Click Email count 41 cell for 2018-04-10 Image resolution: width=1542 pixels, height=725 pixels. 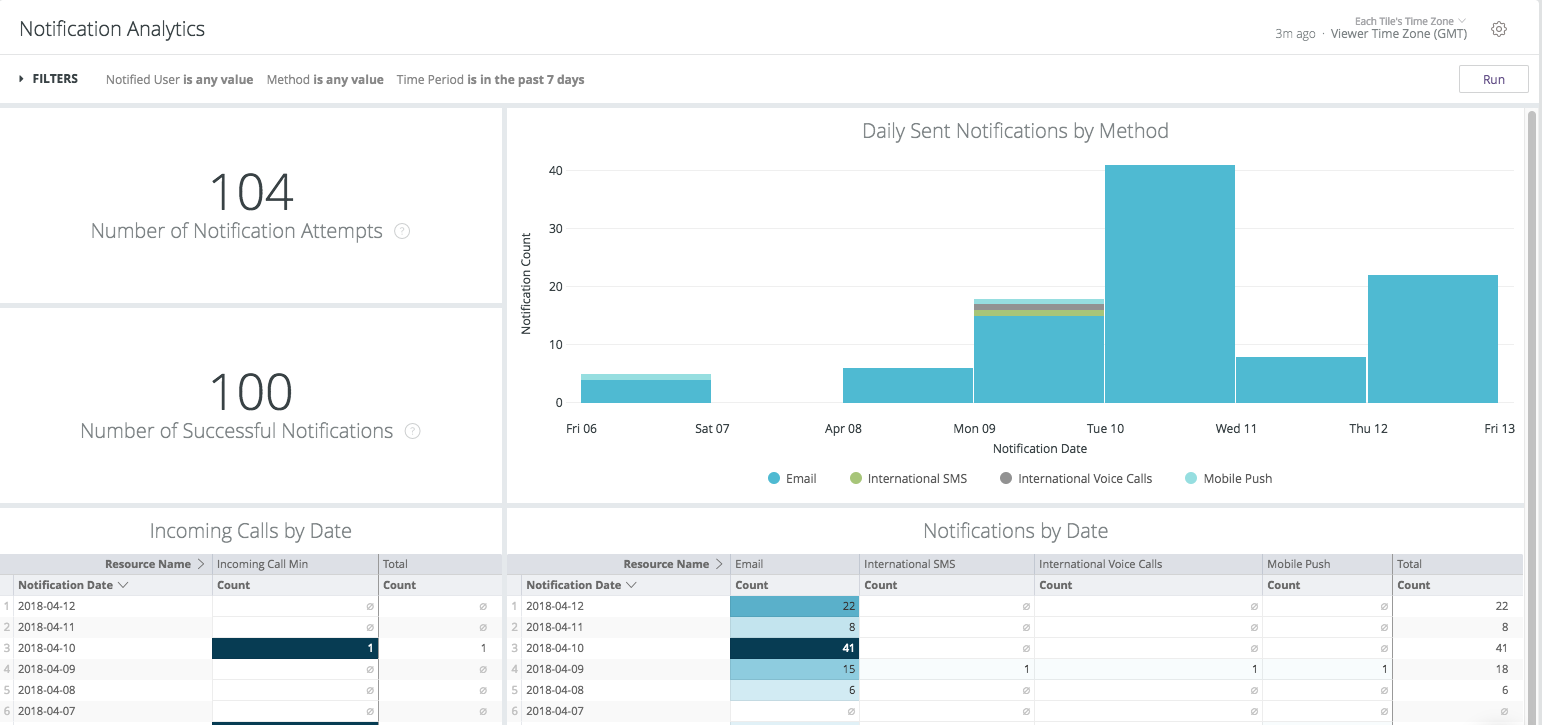[x=795, y=648]
